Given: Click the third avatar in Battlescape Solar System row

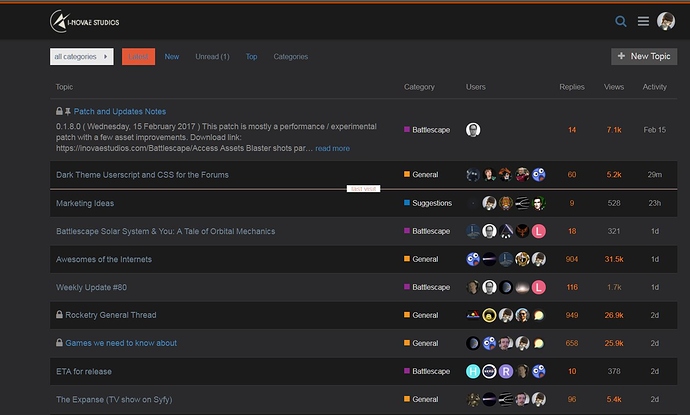Looking at the screenshot, I should [x=506, y=231].
